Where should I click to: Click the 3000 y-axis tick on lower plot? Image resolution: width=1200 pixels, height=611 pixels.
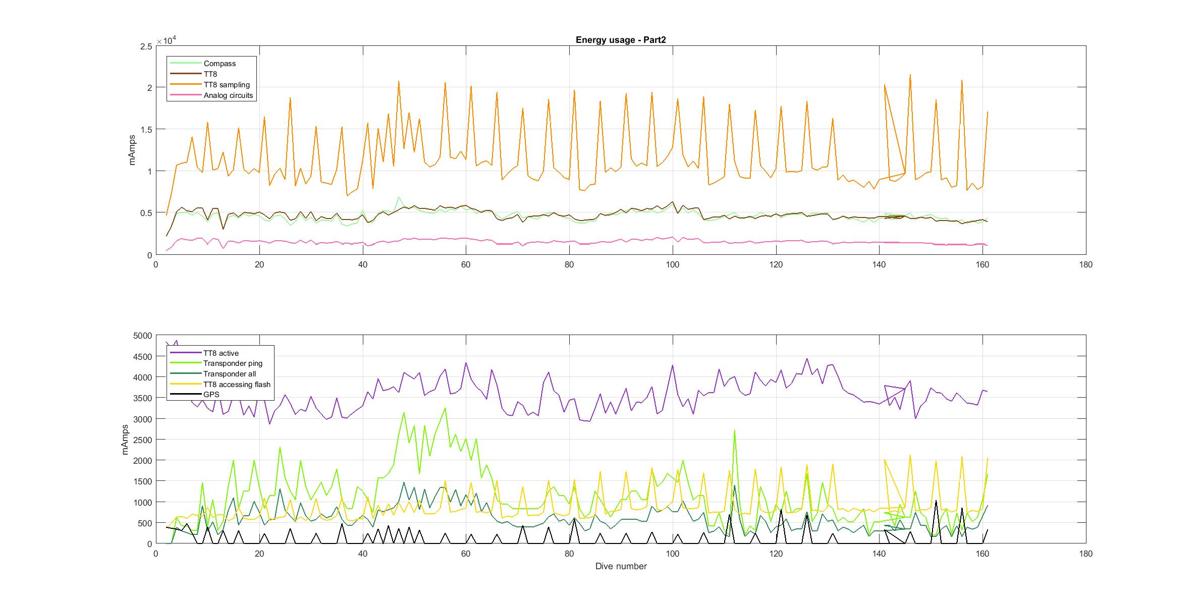click(x=141, y=419)
